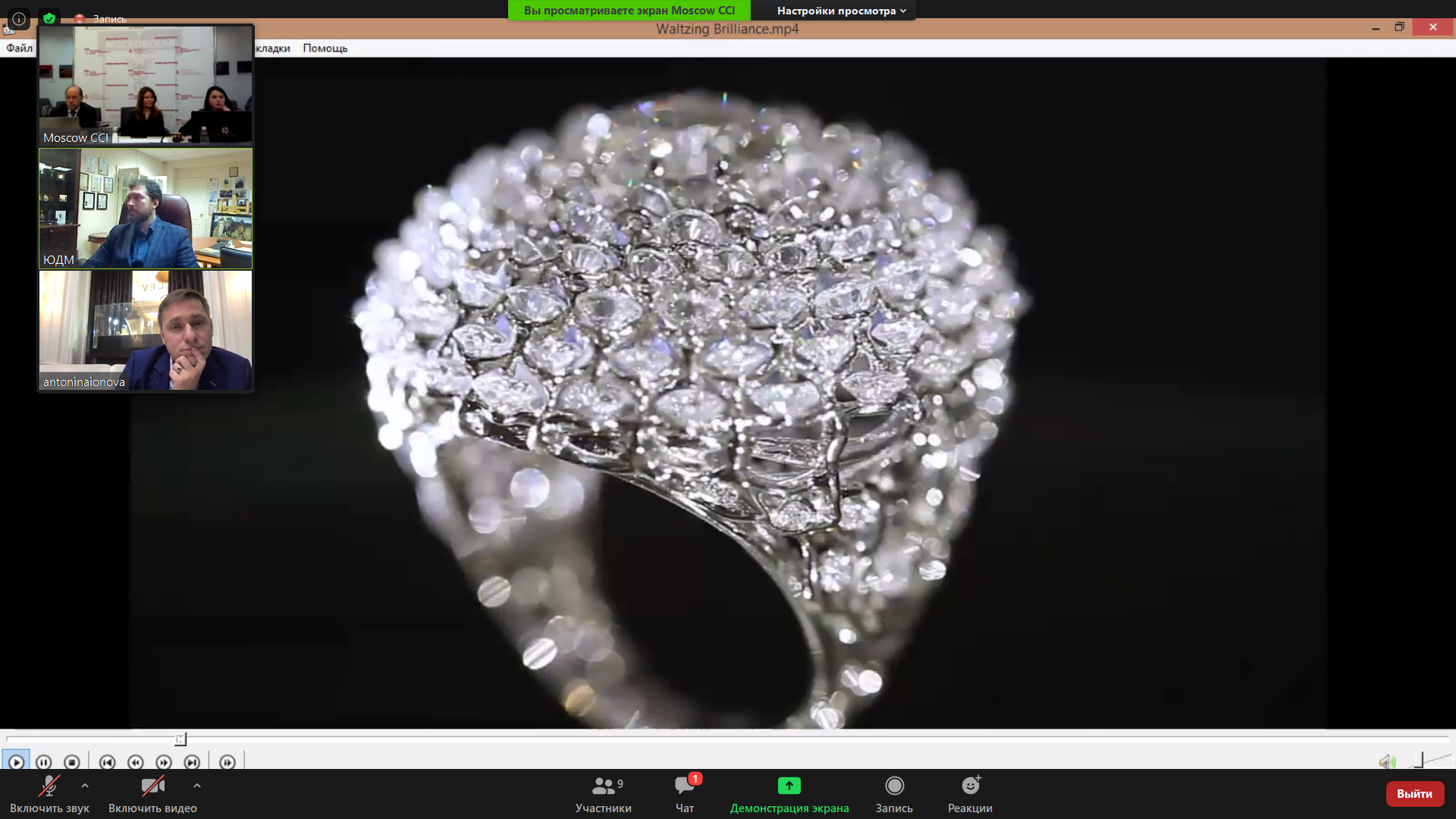
Task: Click the Запись record icon
Action: coord(894,786)
